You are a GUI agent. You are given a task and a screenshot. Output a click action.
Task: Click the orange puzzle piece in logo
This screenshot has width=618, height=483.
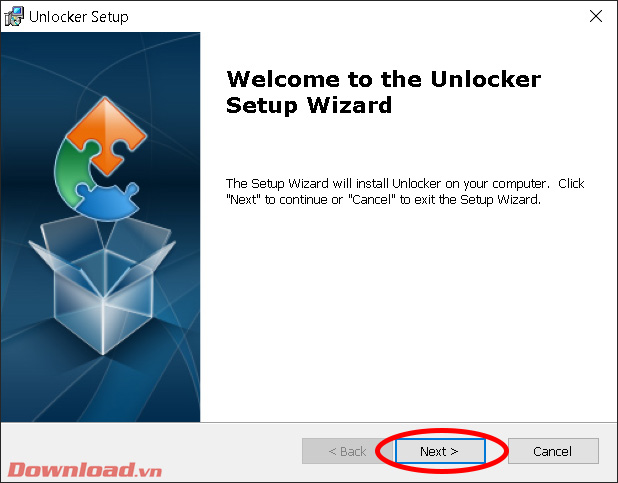[x=106, y=134]
